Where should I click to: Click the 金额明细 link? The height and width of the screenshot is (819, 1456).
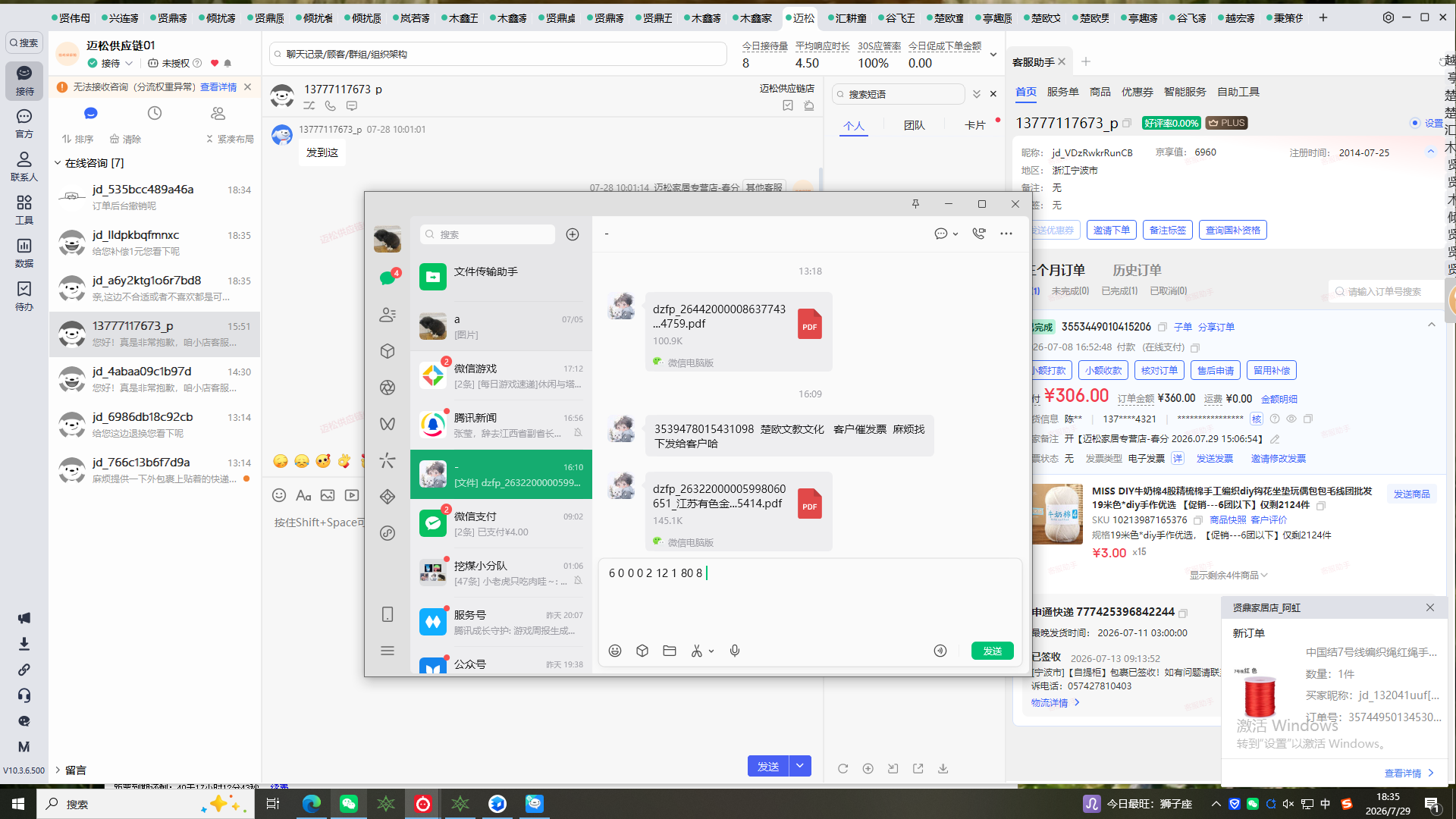pos(1279,399)
